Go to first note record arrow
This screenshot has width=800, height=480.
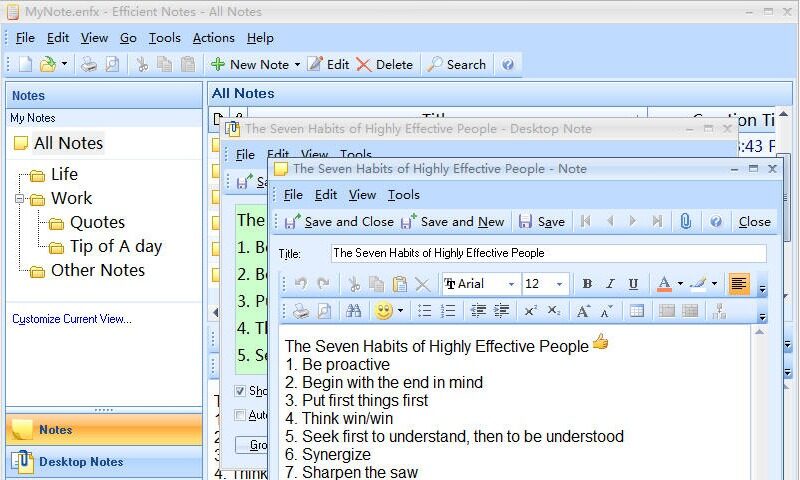point(586,221)
